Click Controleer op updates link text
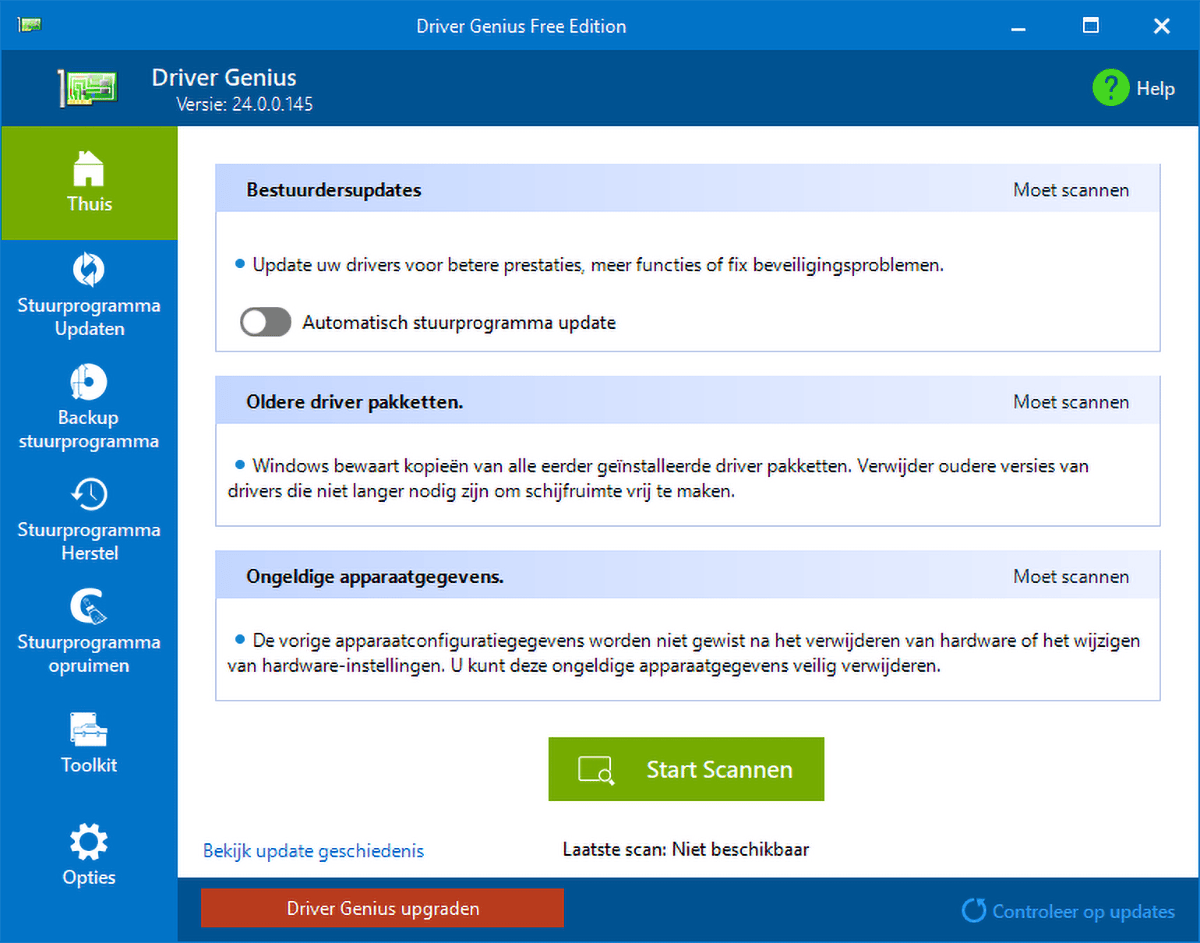Viewport: 1200px width, 943px height. click(1084, 911)
